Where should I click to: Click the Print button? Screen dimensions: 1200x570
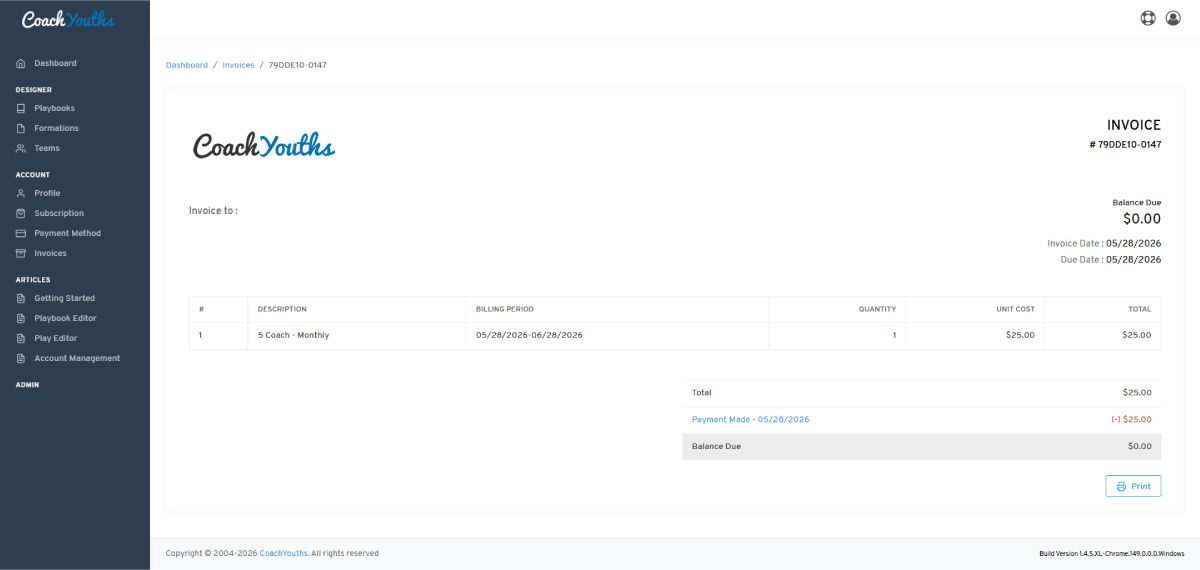pyautogui.click(x=1133, y=486)
